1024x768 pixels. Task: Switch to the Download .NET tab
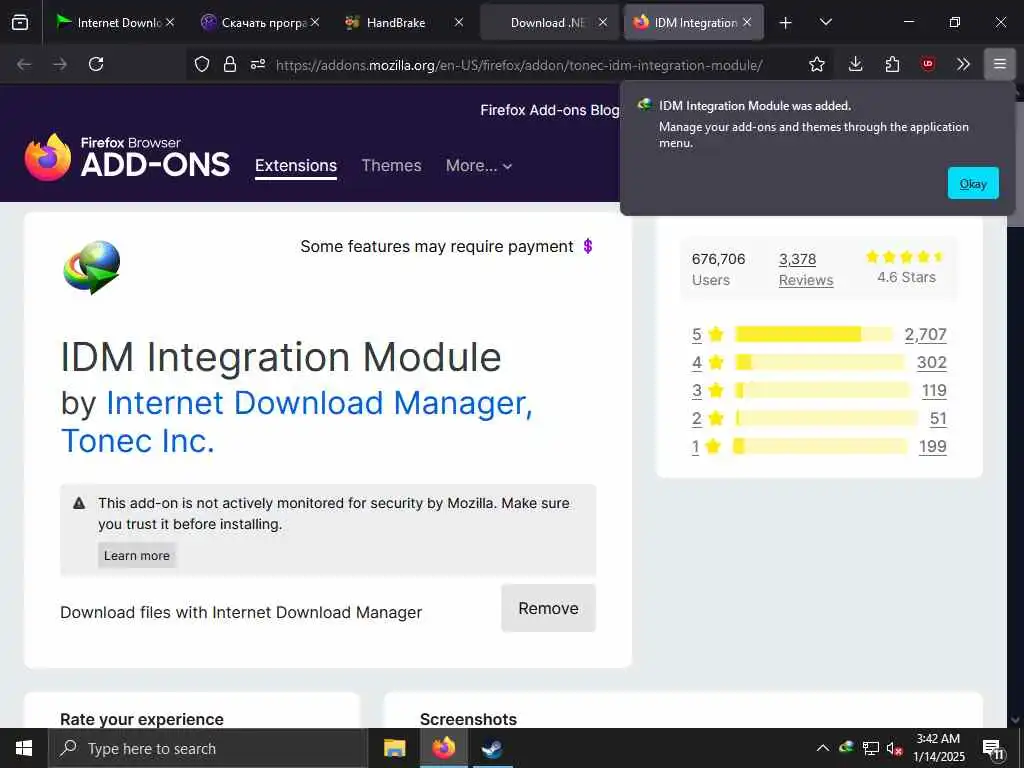(x=547, y=23)
